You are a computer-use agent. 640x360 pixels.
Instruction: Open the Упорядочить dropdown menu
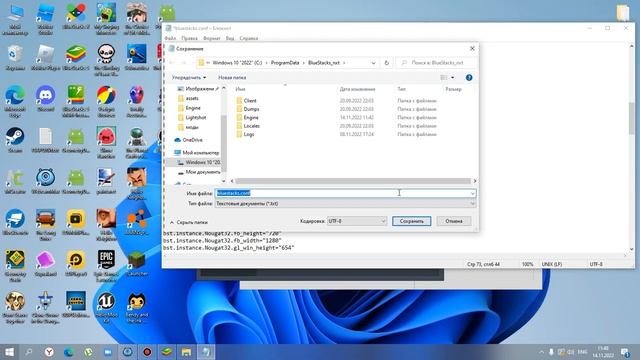tap(189, 77)
